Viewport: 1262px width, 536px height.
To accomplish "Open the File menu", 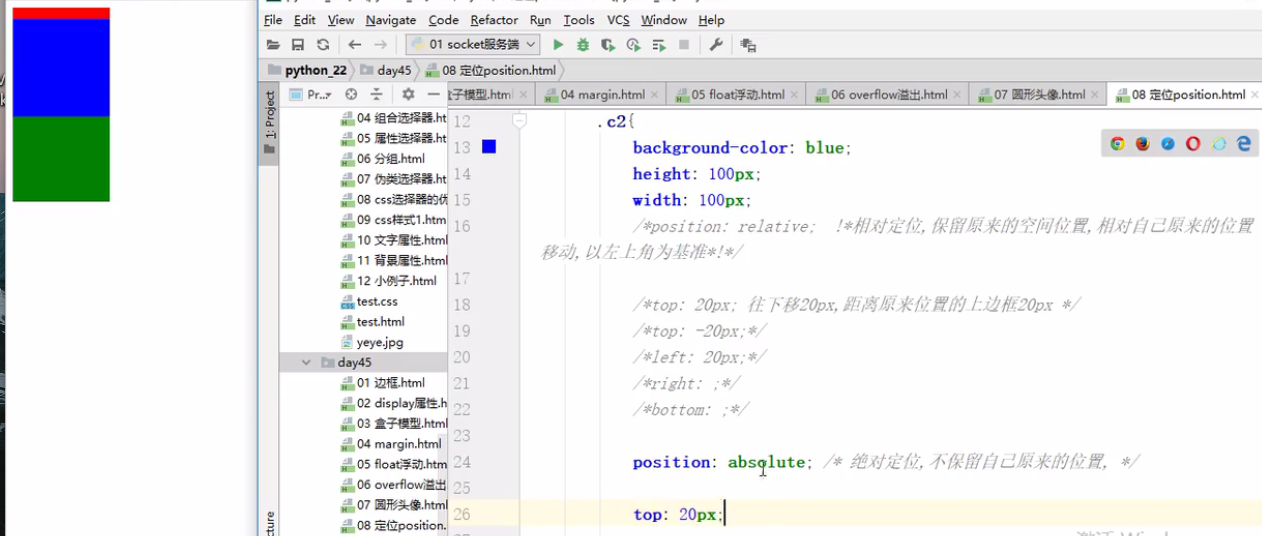I will click(273, 20).
